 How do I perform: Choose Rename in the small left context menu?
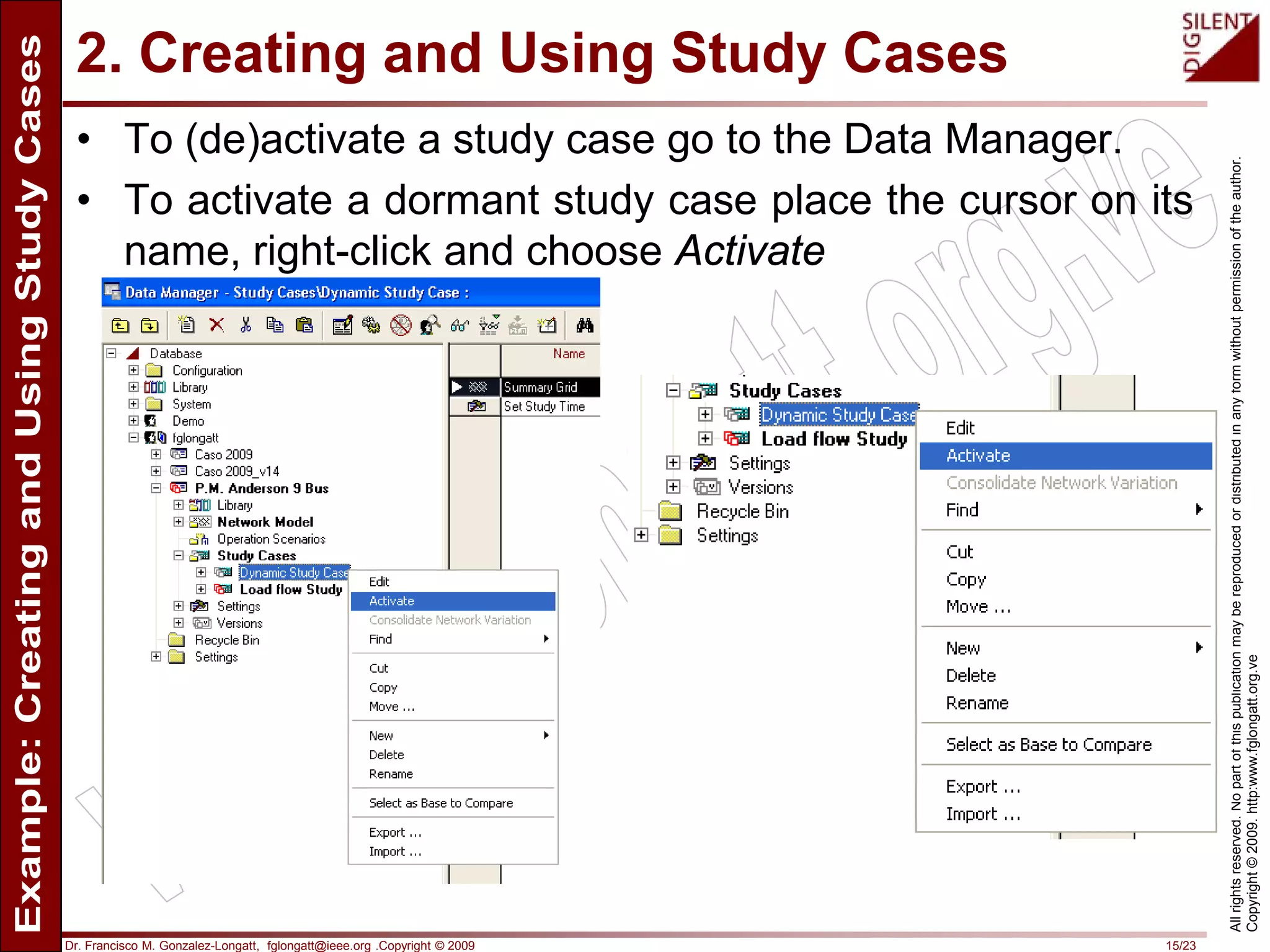tap(391, 774)
